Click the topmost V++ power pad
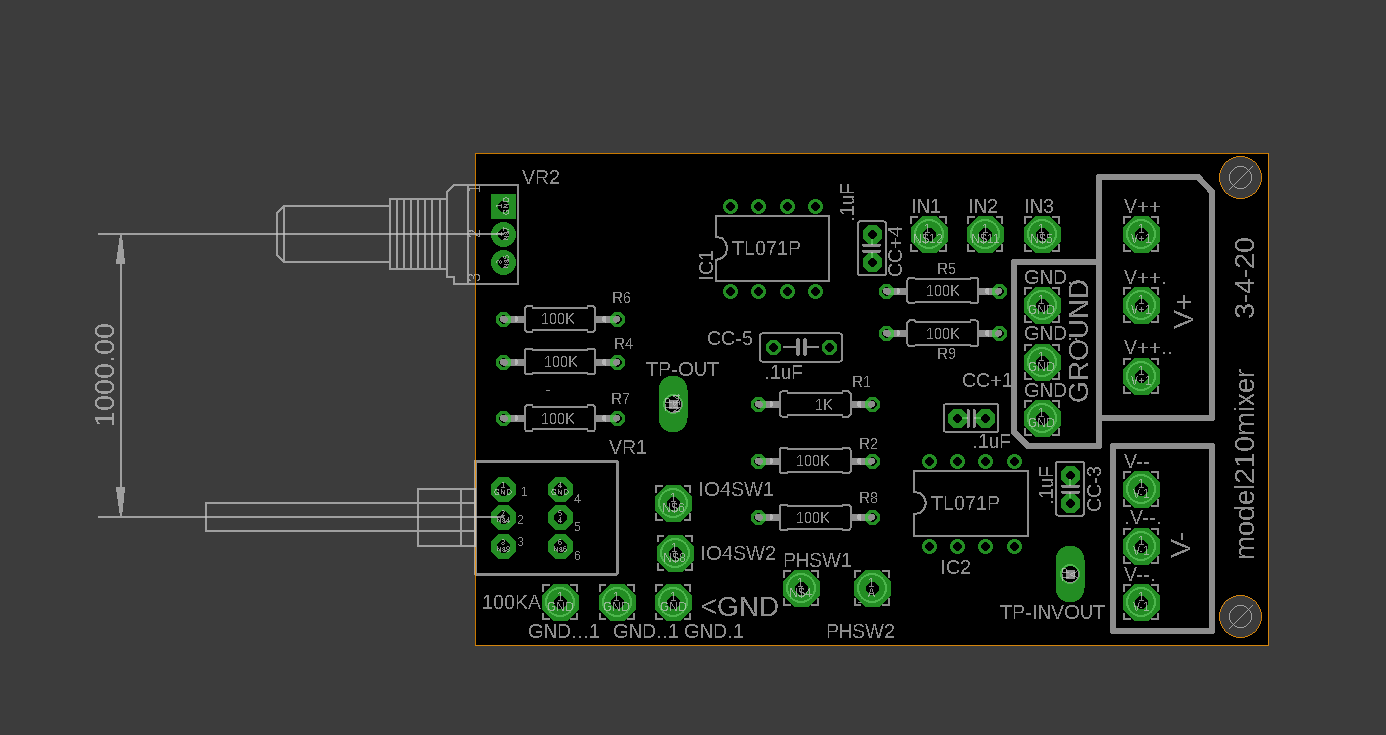The height and width of the screenshot is (735, 1386). tap(1140, 235)
